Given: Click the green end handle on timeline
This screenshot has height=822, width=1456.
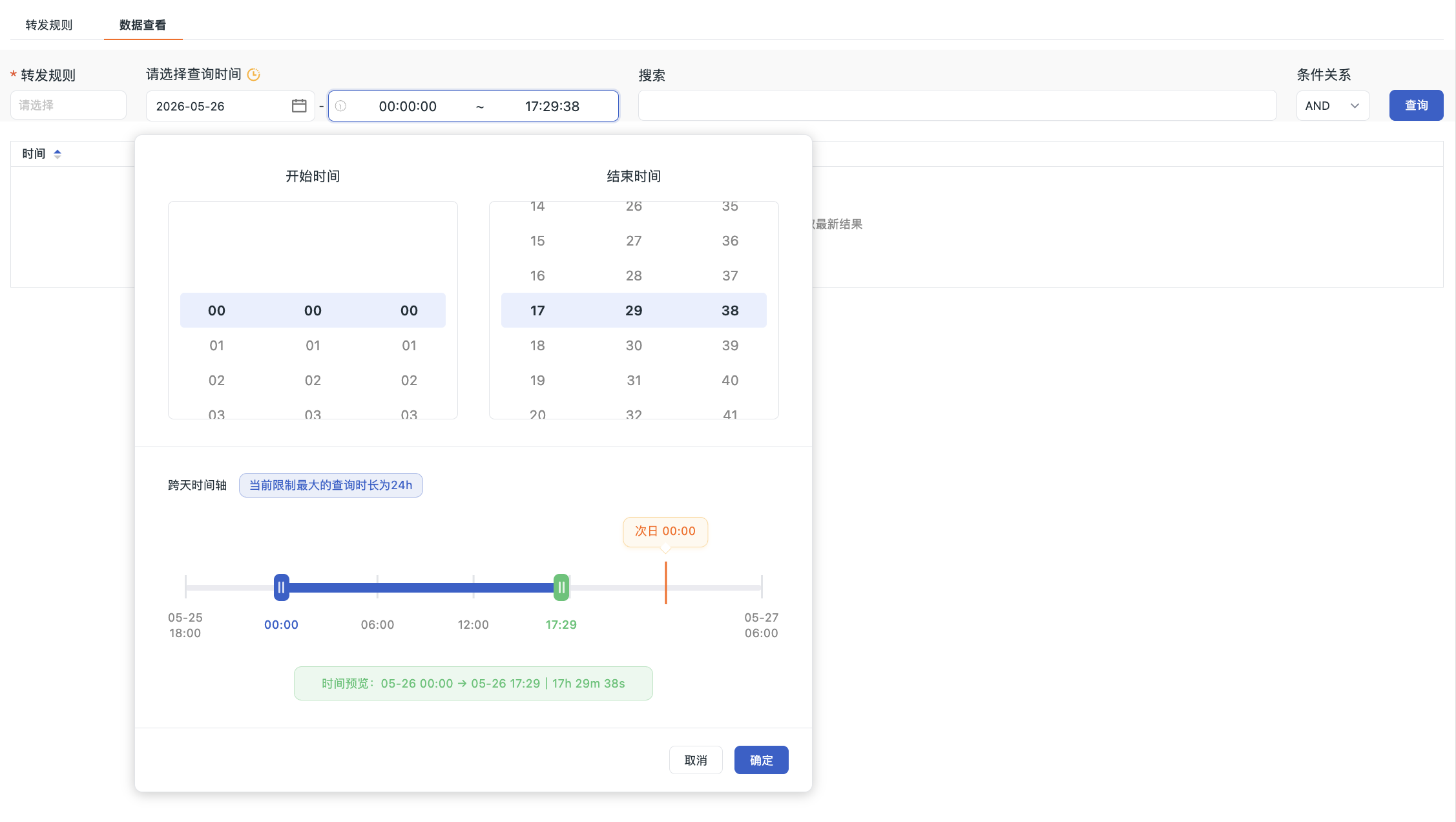Looking at the screenshot, I should (x=561, y=587).
